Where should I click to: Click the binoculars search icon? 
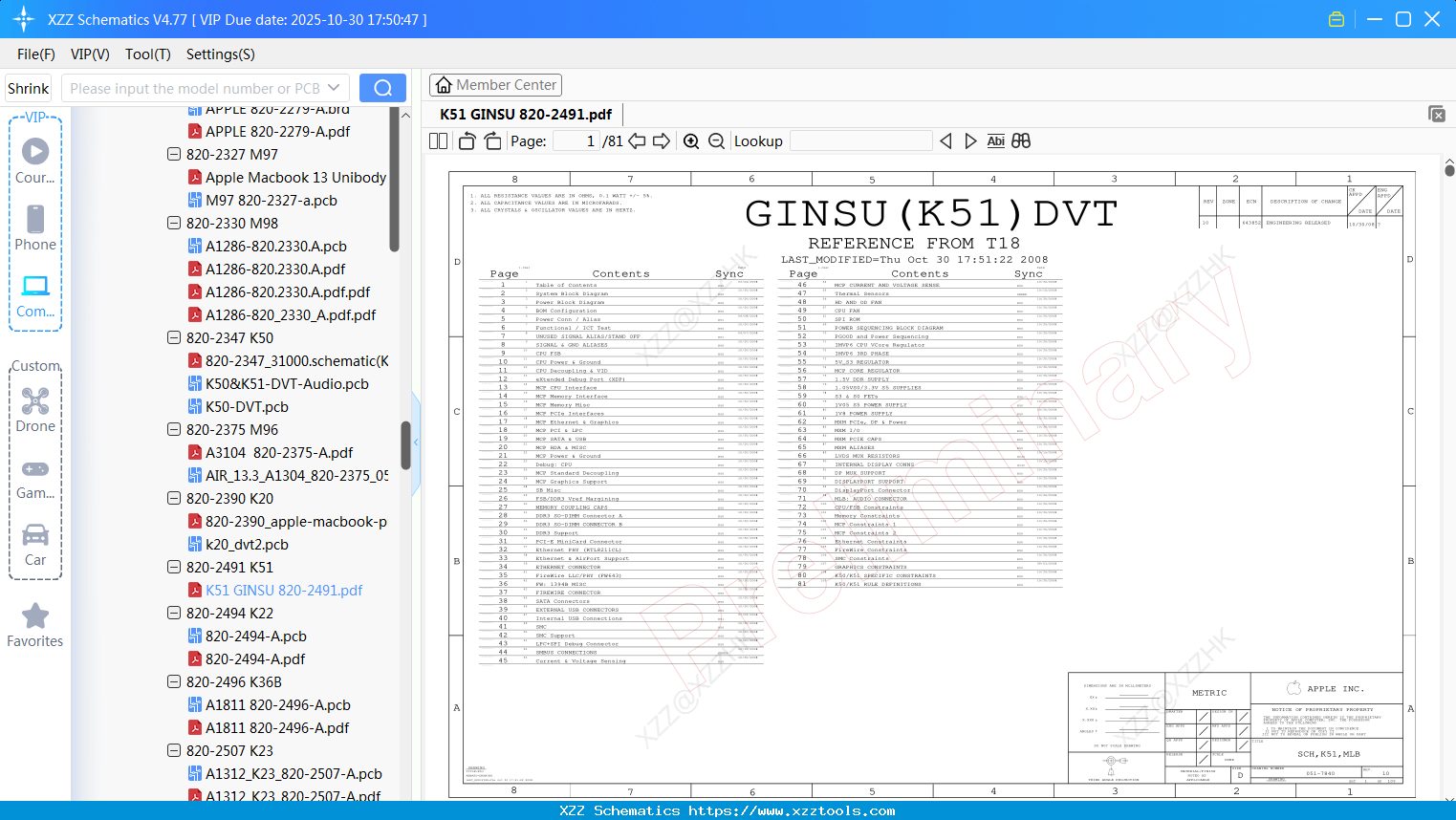click(x=1021, y=141)
